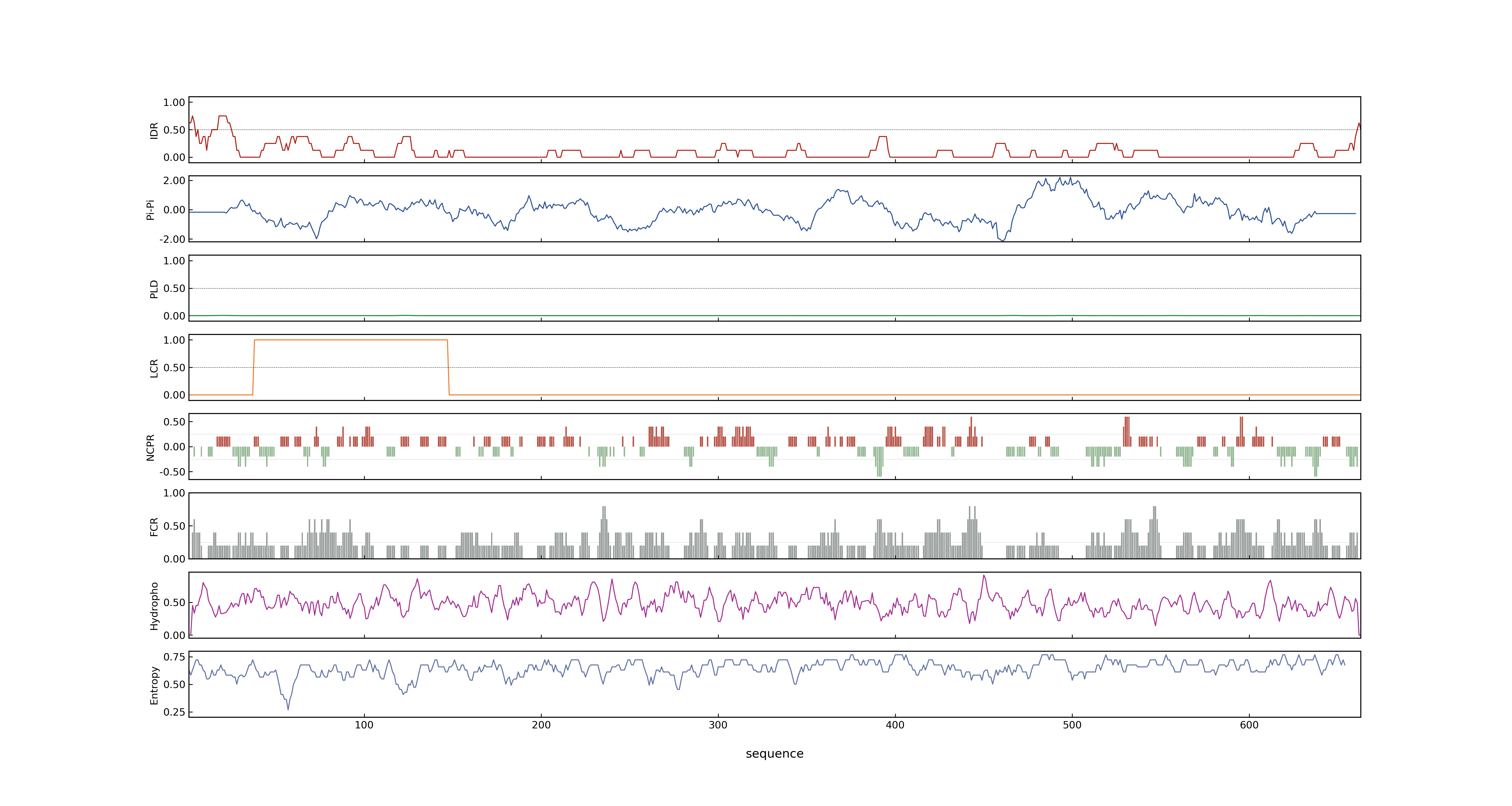The image size is (1512, 806).
Task: Click the lowest dip of the Entropy curve
Action: [288, 709]
